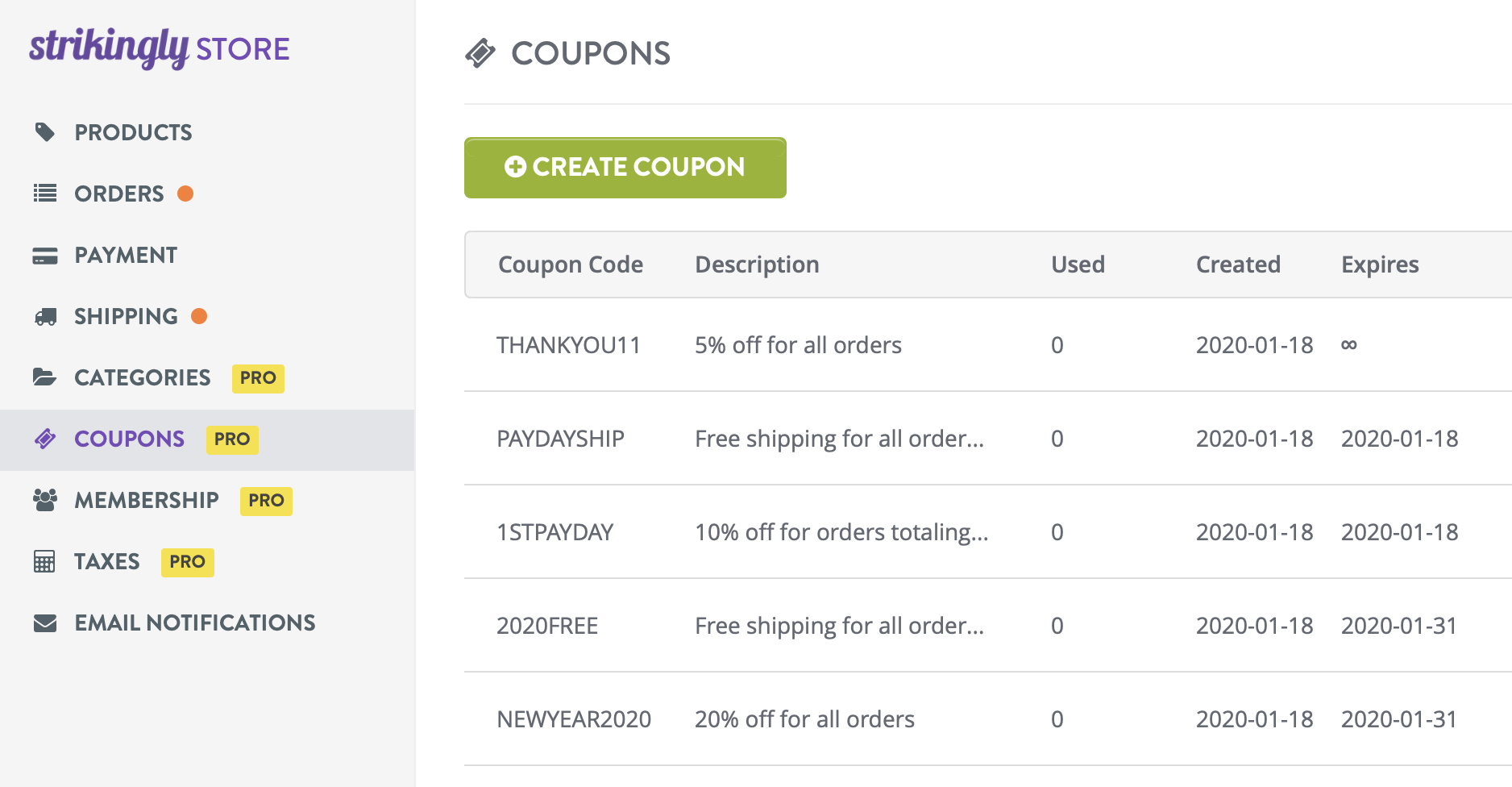Switch to the Payment section

tap(126, 254)
